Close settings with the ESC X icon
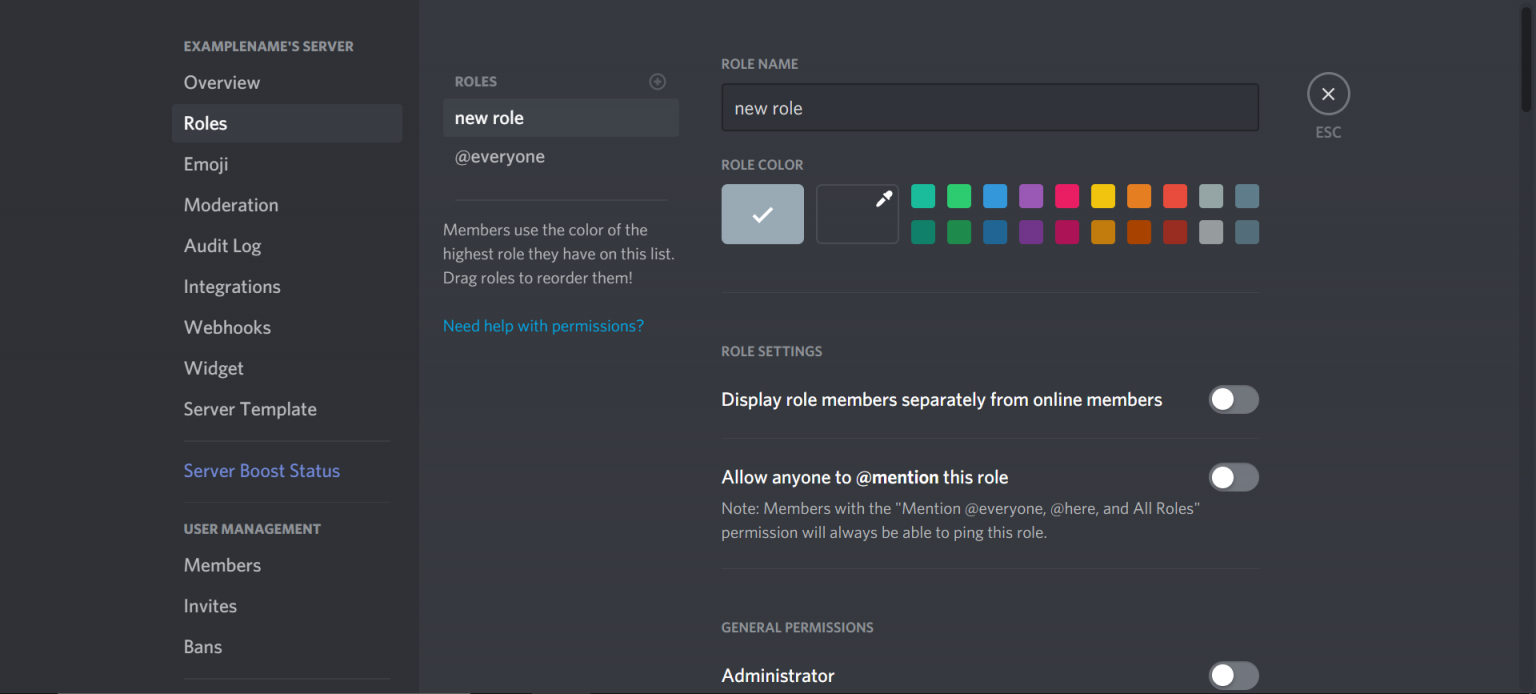The image size is (1536, 694). pos(1328,94)
